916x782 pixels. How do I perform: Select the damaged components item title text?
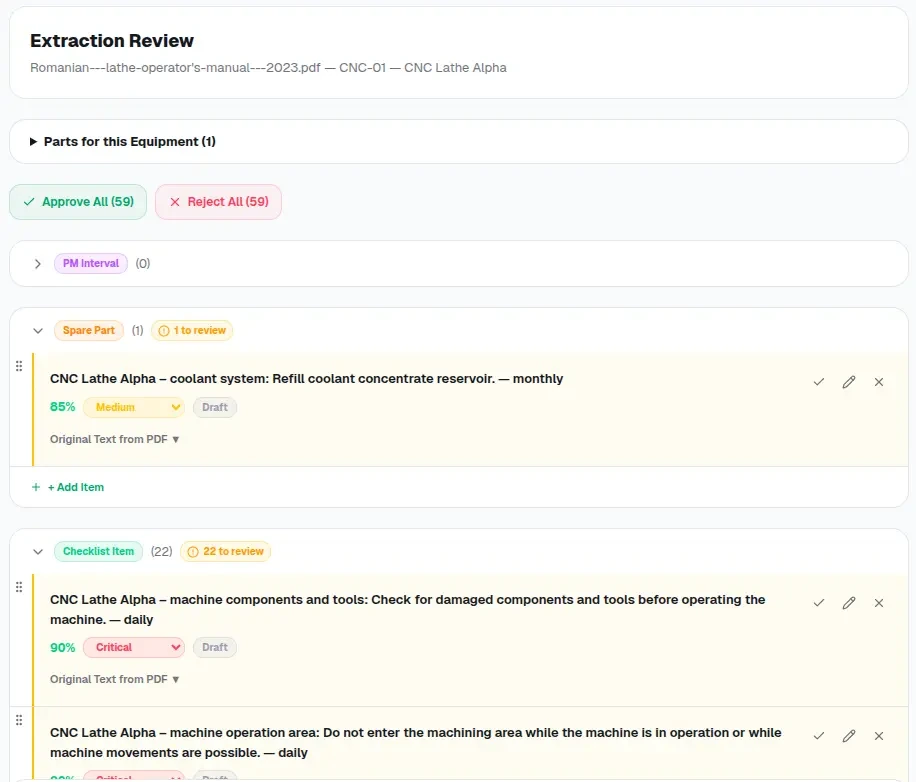pyautogui.click(x=408, y=610)
